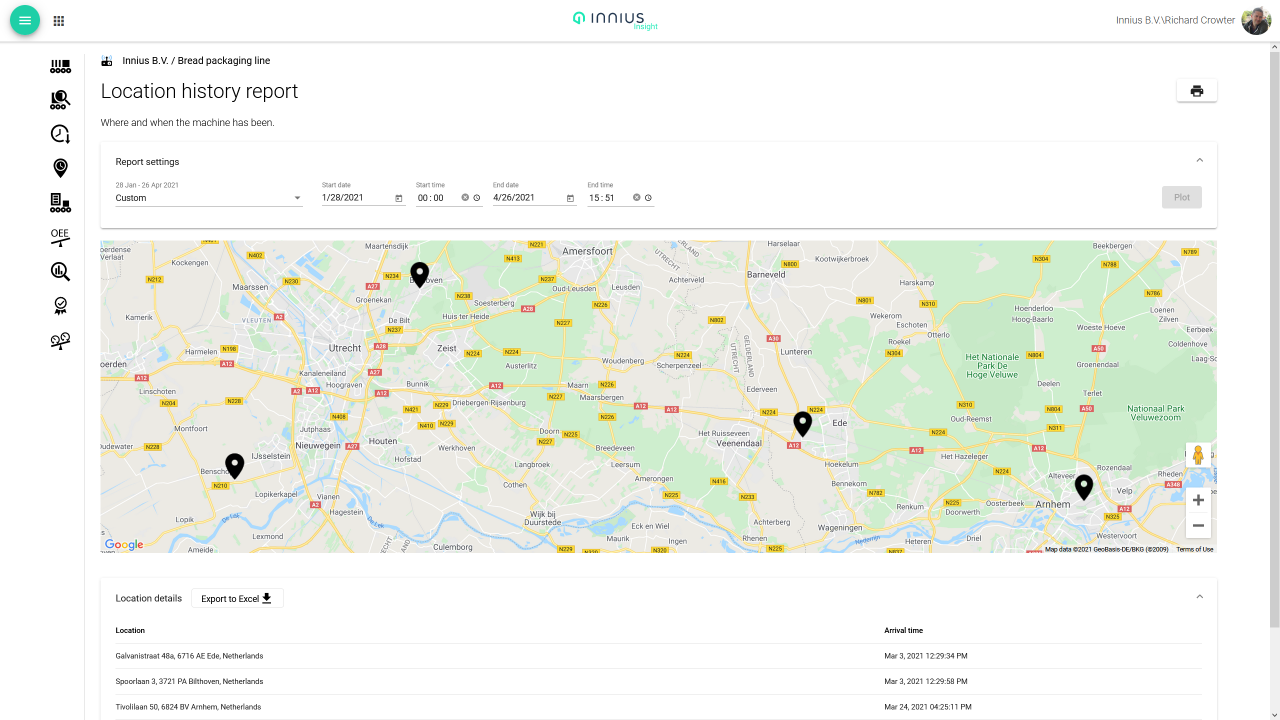This screenshot has width=1280, height=720.
Task: Zoom in on the map
Action: coord(1198,500)
